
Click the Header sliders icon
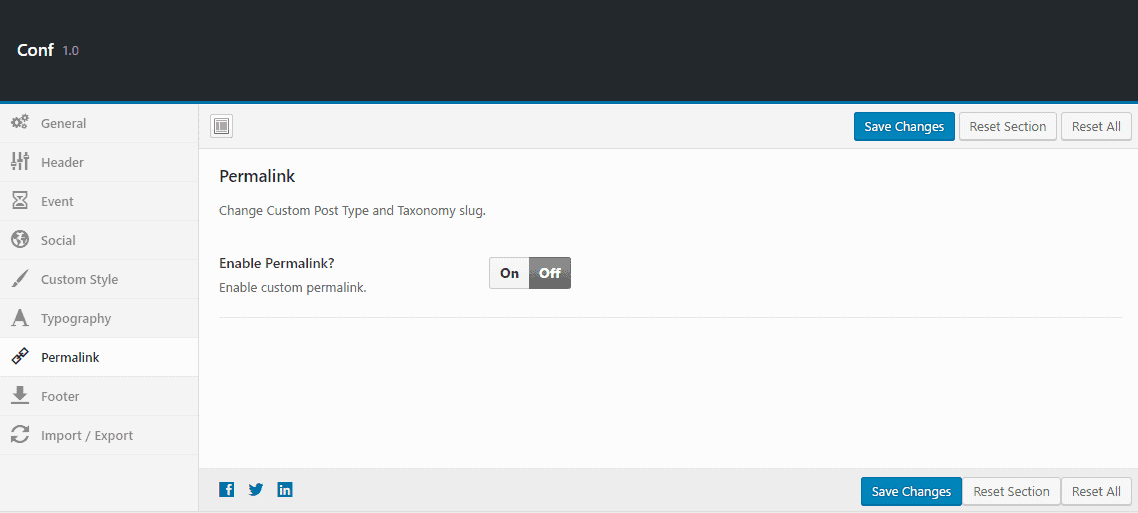point(19,162)
